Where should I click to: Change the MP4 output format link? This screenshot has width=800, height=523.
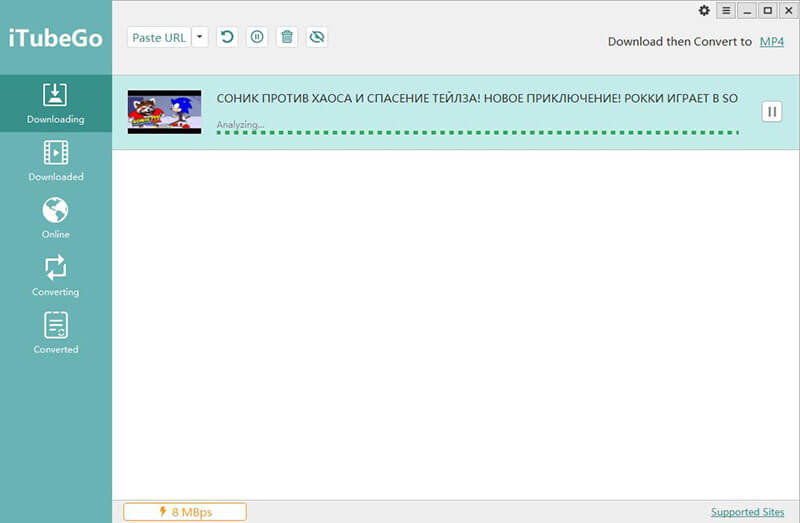click(771, 42)
